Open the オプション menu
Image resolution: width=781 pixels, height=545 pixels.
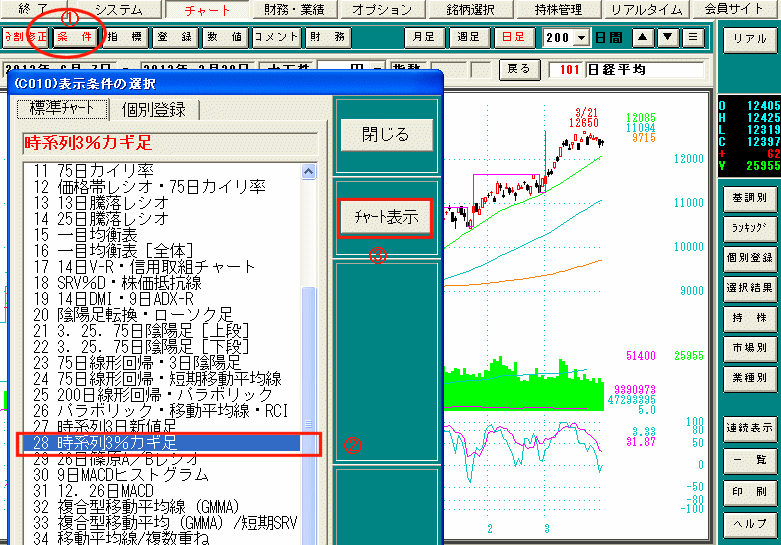pos(382,9)
